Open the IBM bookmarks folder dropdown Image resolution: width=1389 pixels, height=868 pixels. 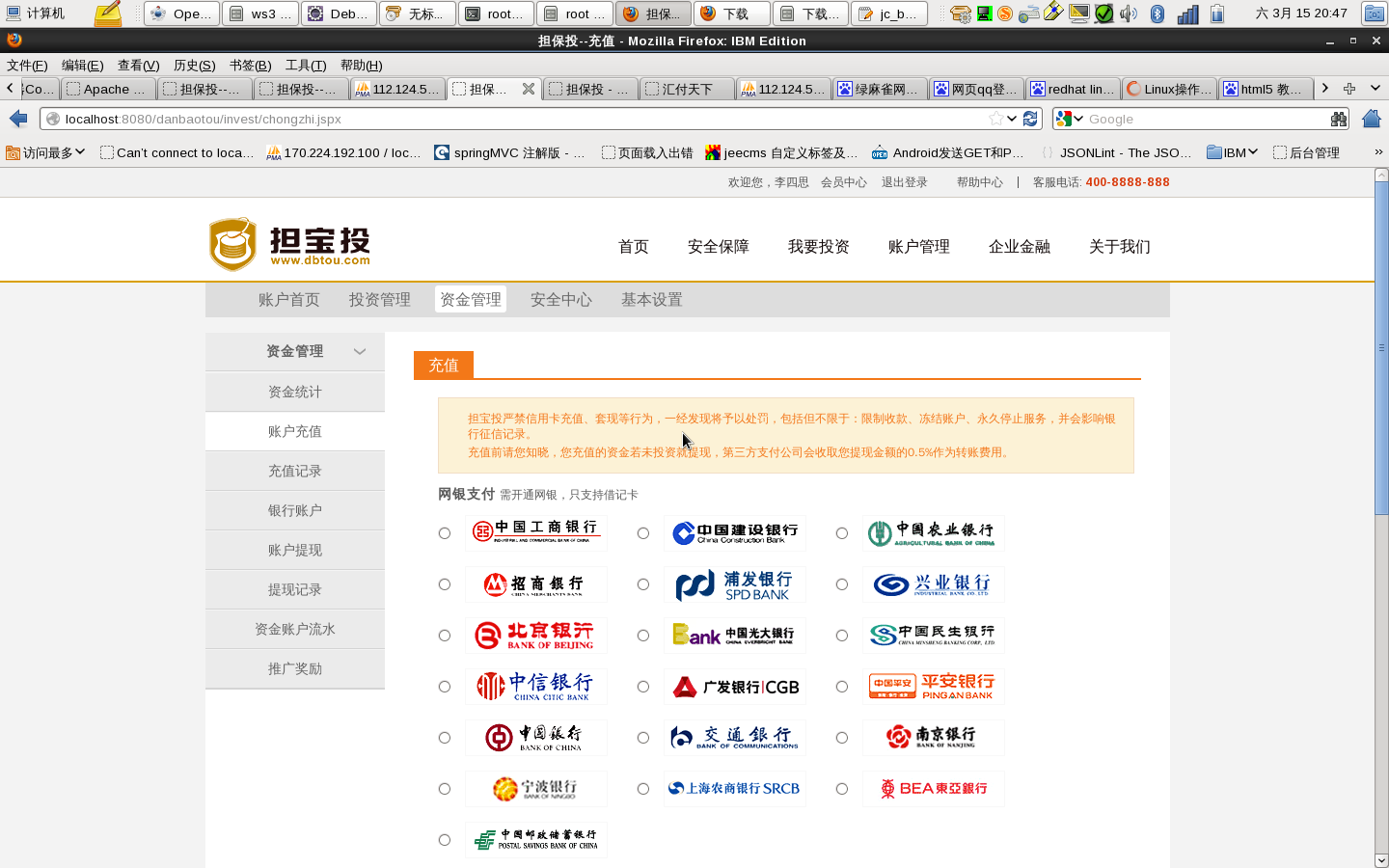coord(1232,152)
